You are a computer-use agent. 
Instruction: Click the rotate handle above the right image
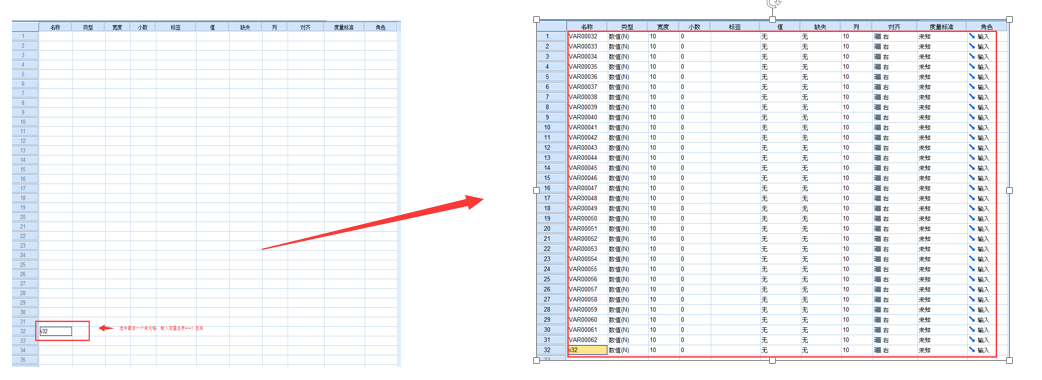pos(772,3)
